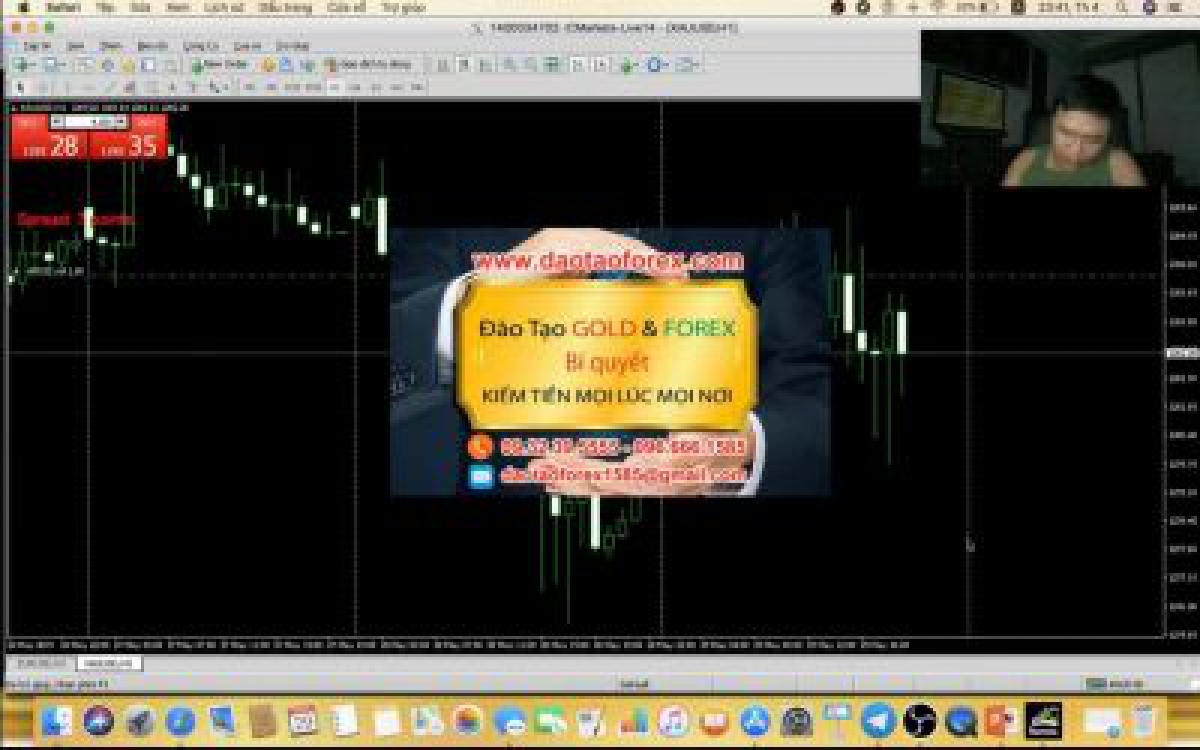The width and height of the screenshot is (1200, 750).
Task: Open PowerPoint from the Dock
Action: pos(1001,720)
